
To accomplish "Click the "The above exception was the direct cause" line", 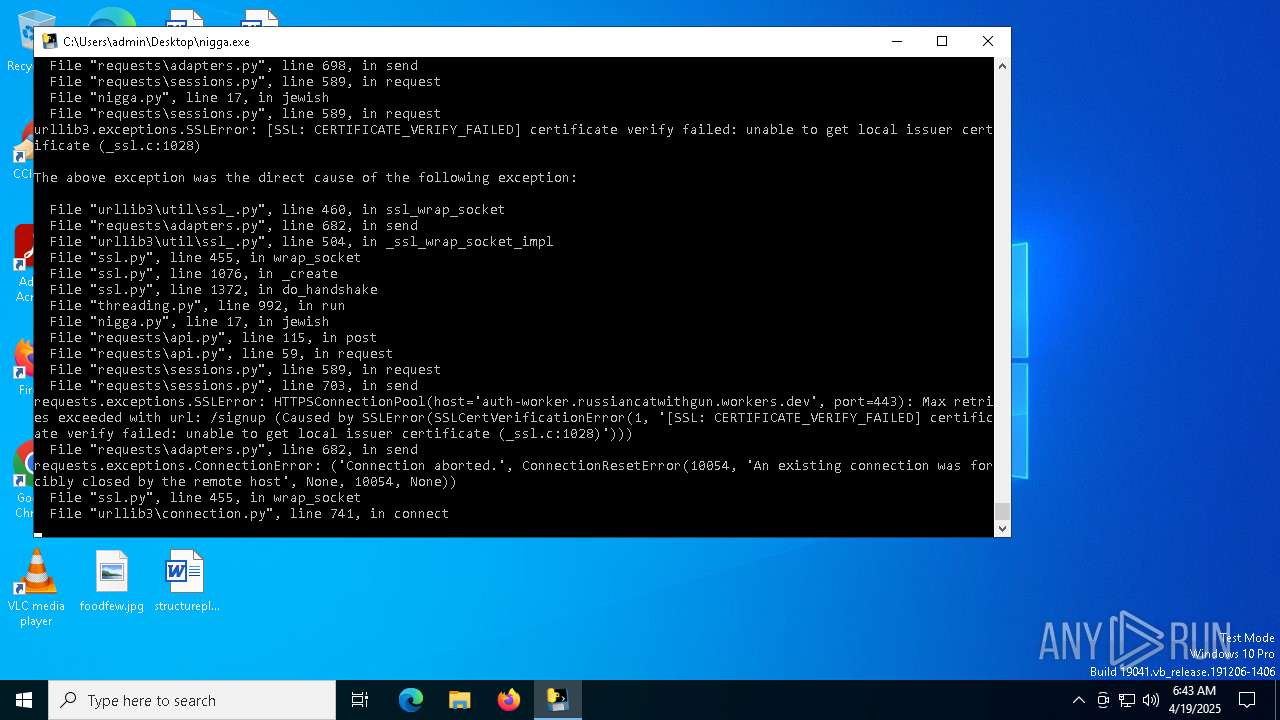I will [x=306, y=178].
